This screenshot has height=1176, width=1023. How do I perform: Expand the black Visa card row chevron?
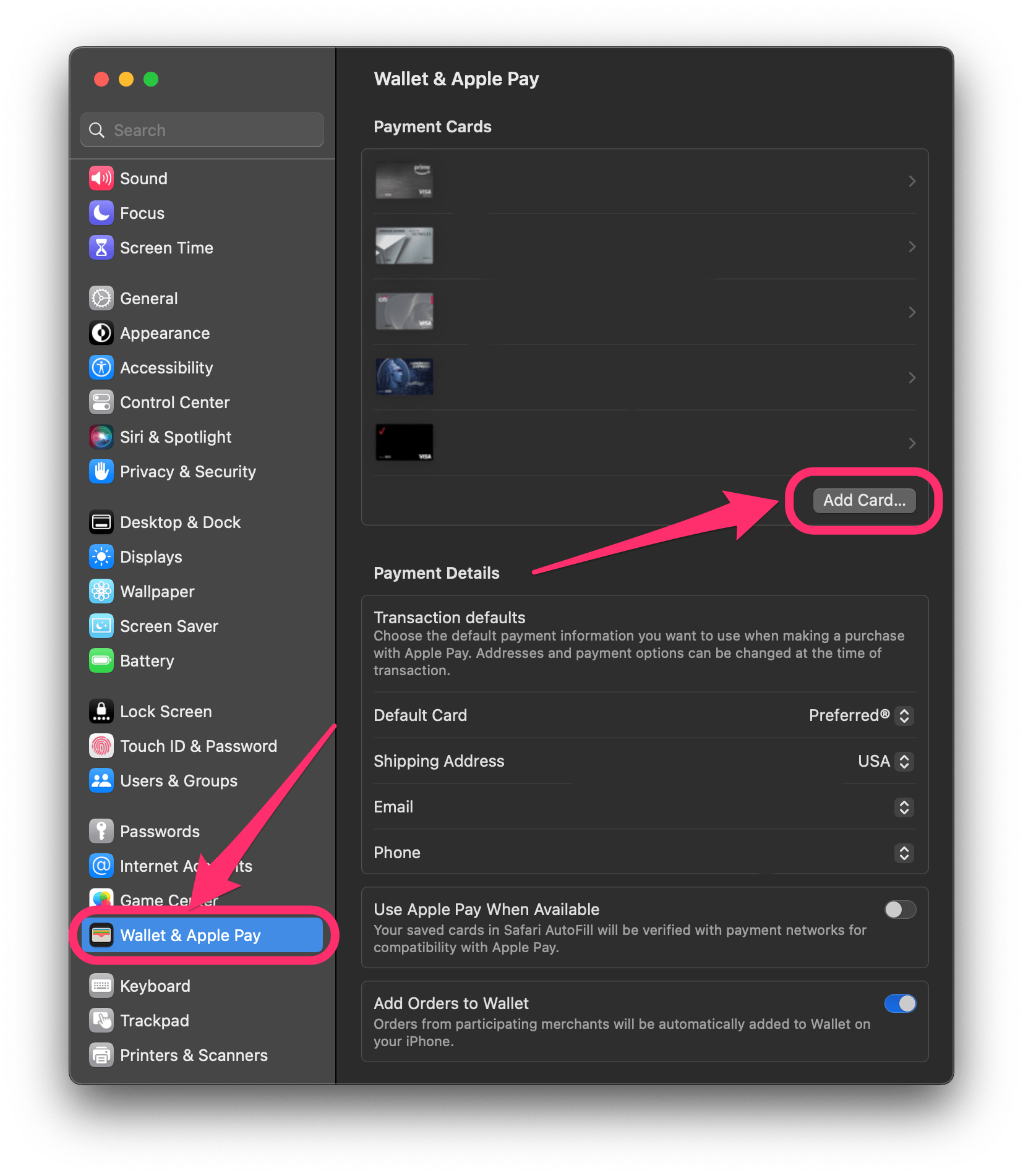click(x=912, y=443)
